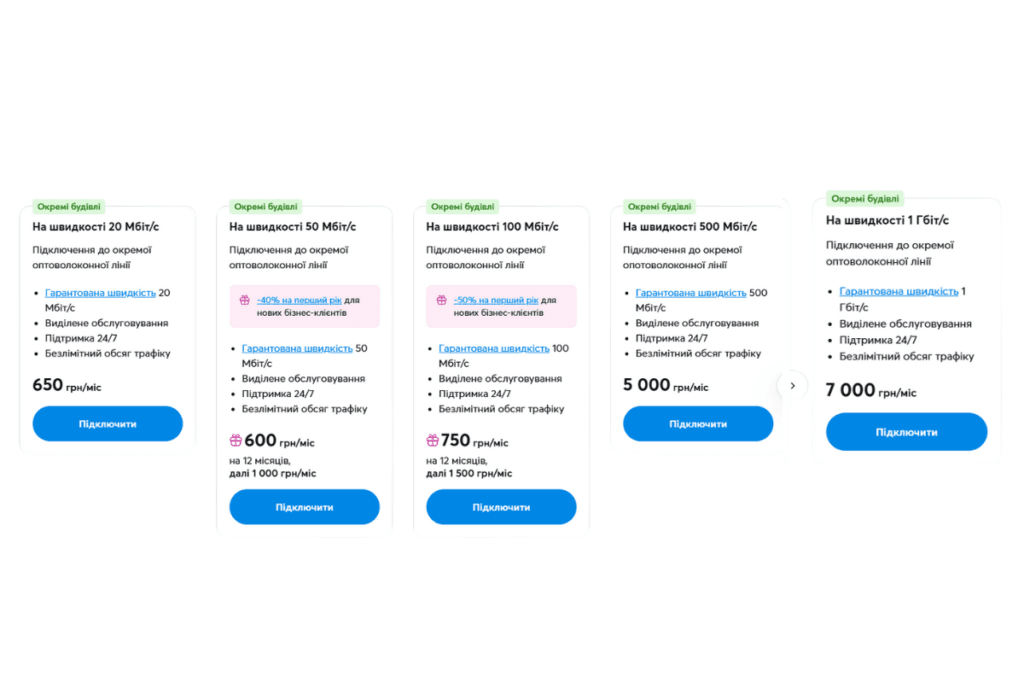Open Гарантована швидкість link in 500 Мбіт/с card

click(x=691, y=293)
